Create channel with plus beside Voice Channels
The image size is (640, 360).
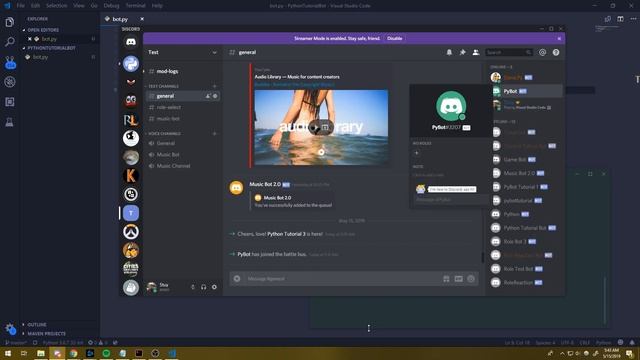[x=214, y=133]
